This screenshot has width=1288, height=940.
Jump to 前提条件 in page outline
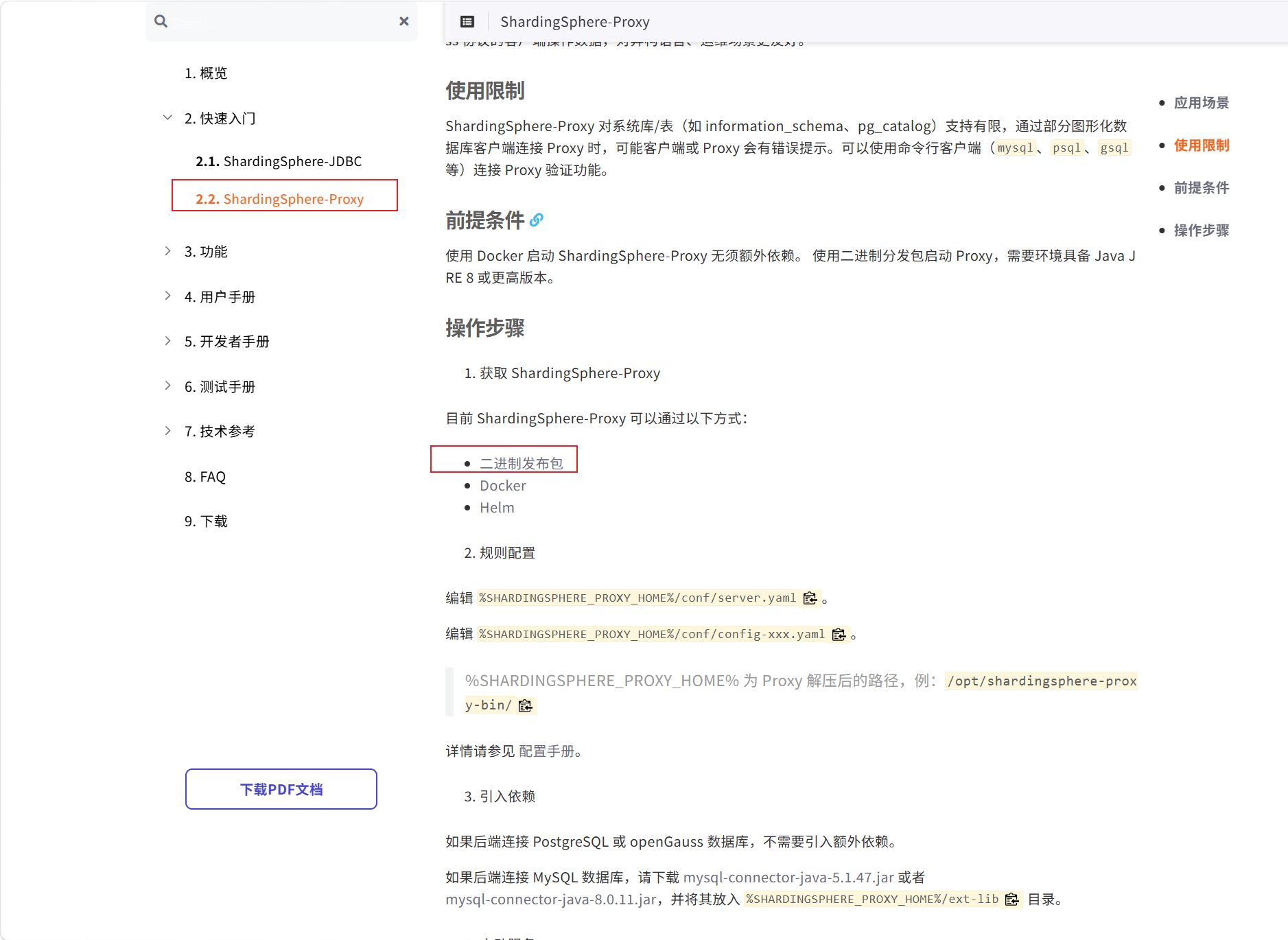click(x=1202, y=188)
